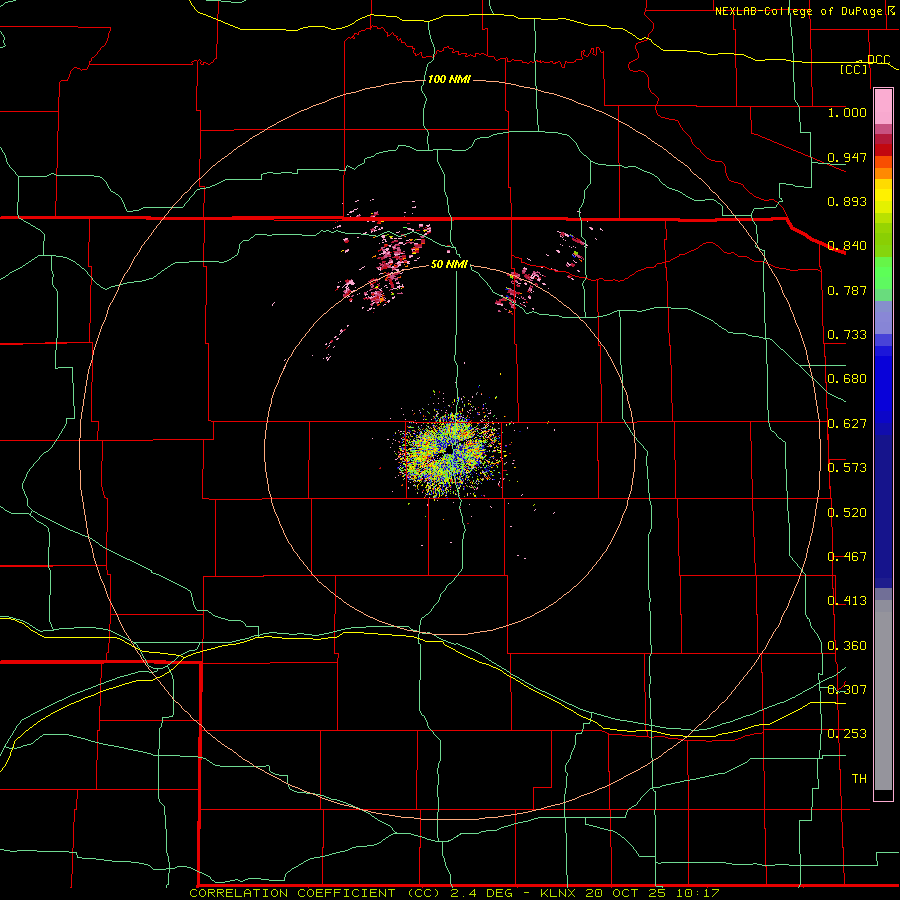Select the 0.680 scale value
Screen dimensions: 900x900
point(847,379)
